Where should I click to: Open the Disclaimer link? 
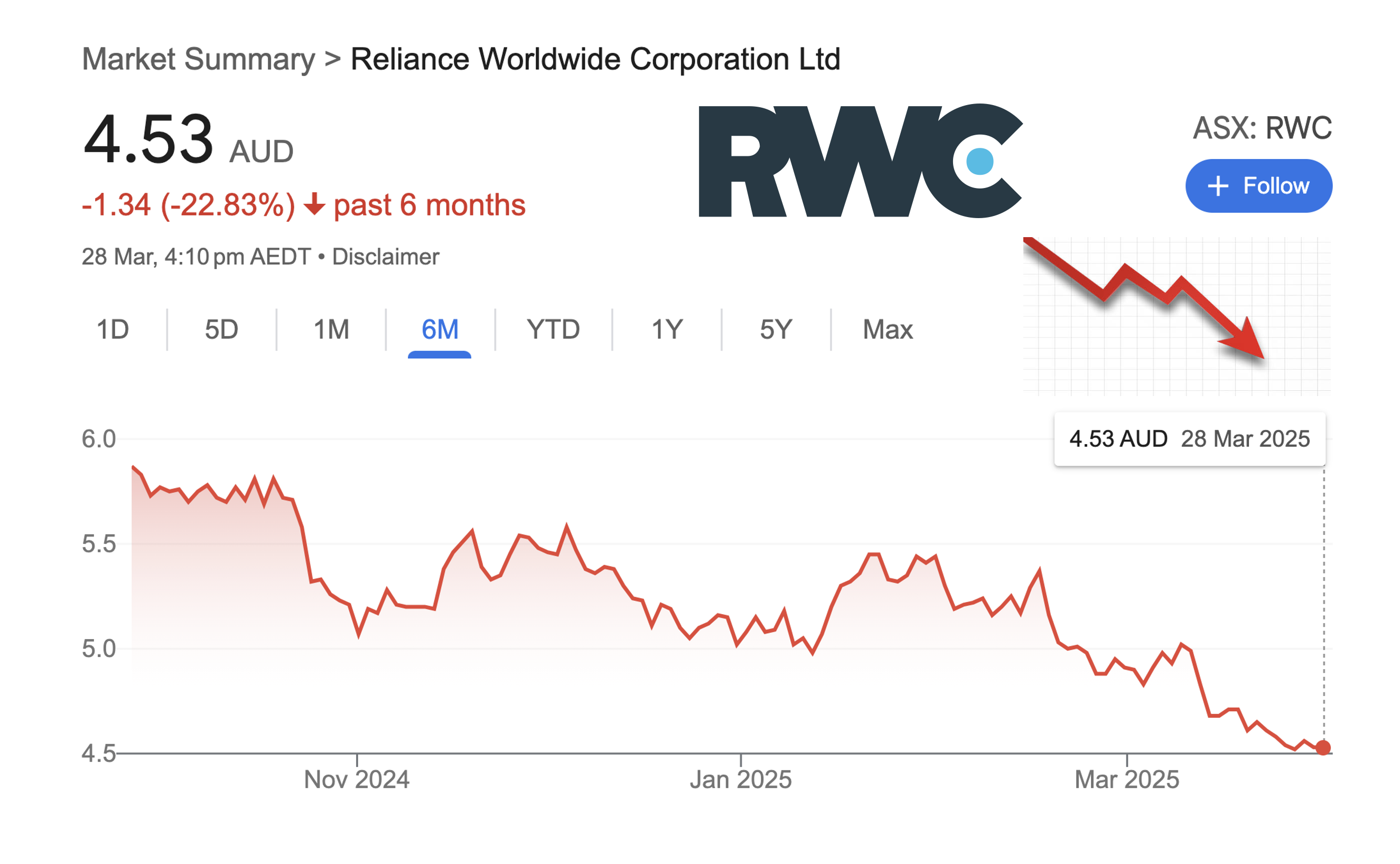click(385, 257)
